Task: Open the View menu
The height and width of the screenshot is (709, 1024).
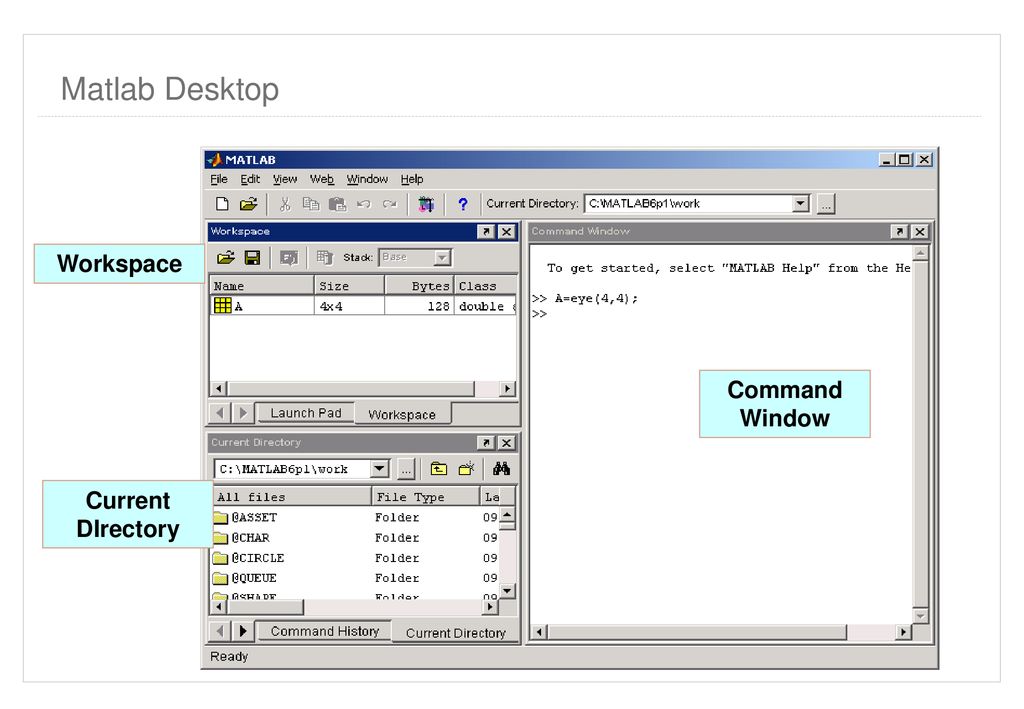Action: (285, 179)
